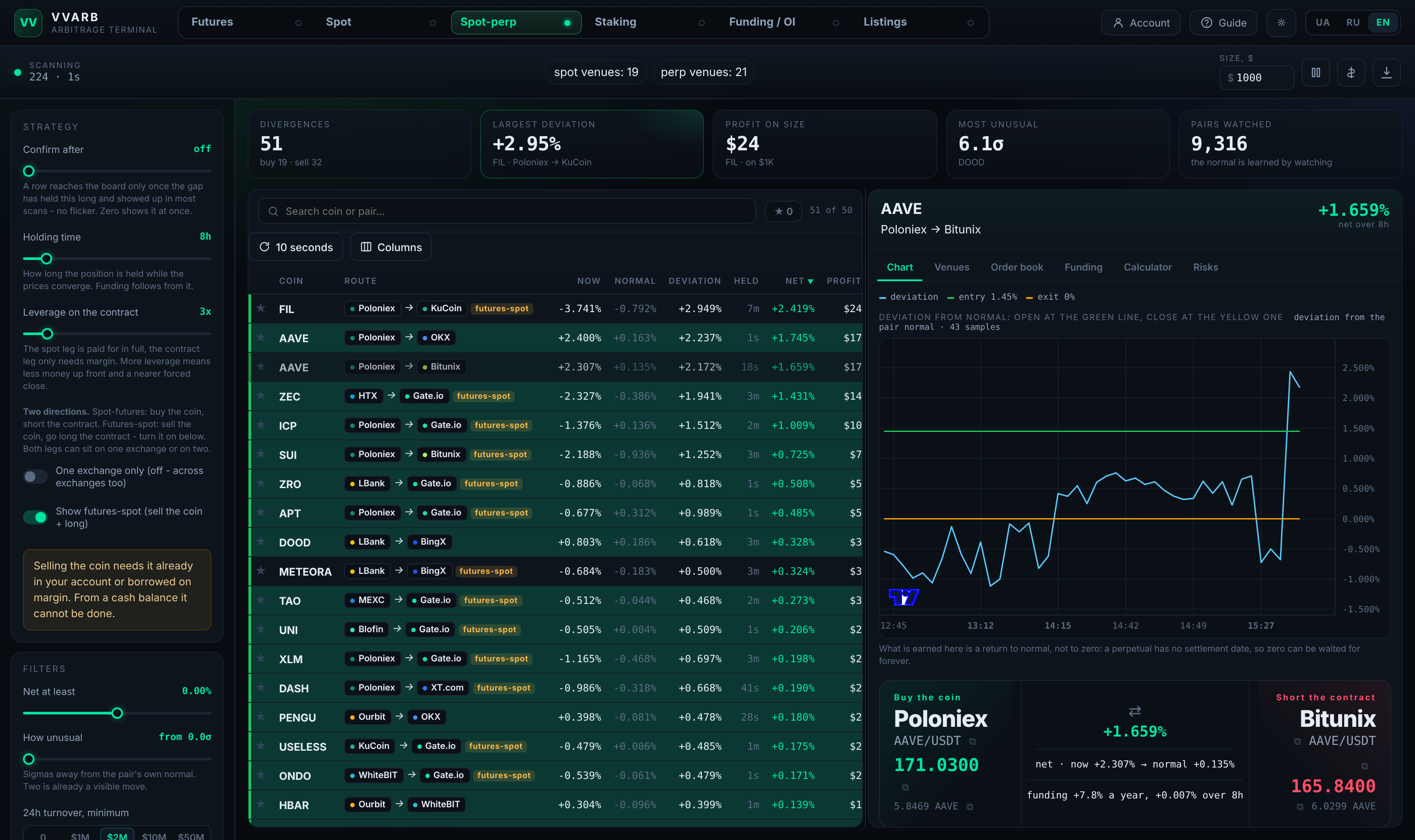
Task: Open the Futures section
Action: (246, 22)
